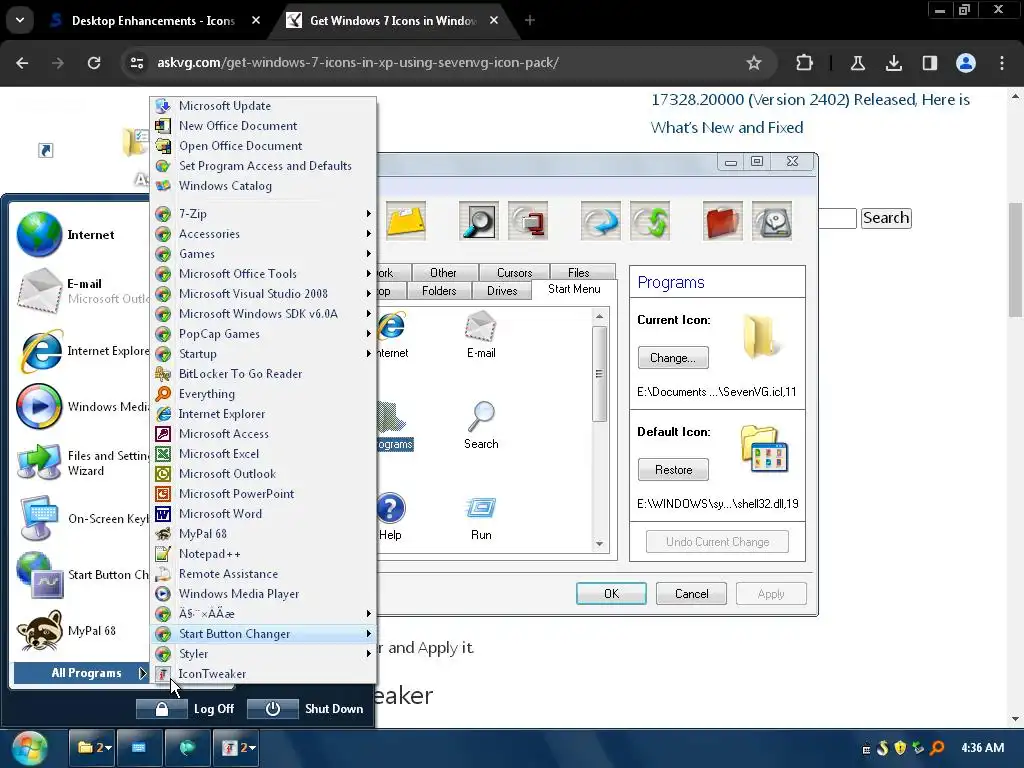Expand the Startup submenu

pos(264,354)
